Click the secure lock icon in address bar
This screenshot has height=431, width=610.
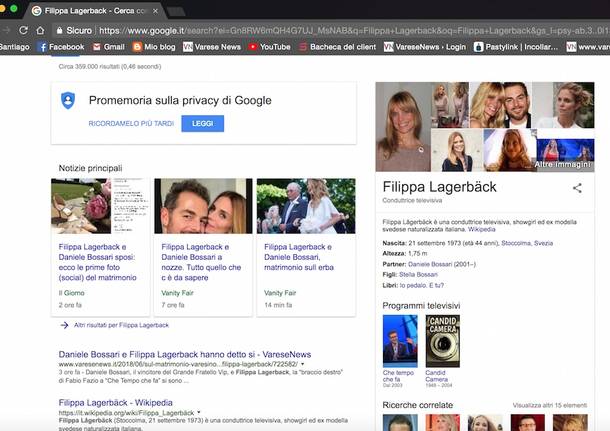coord(59,30)
